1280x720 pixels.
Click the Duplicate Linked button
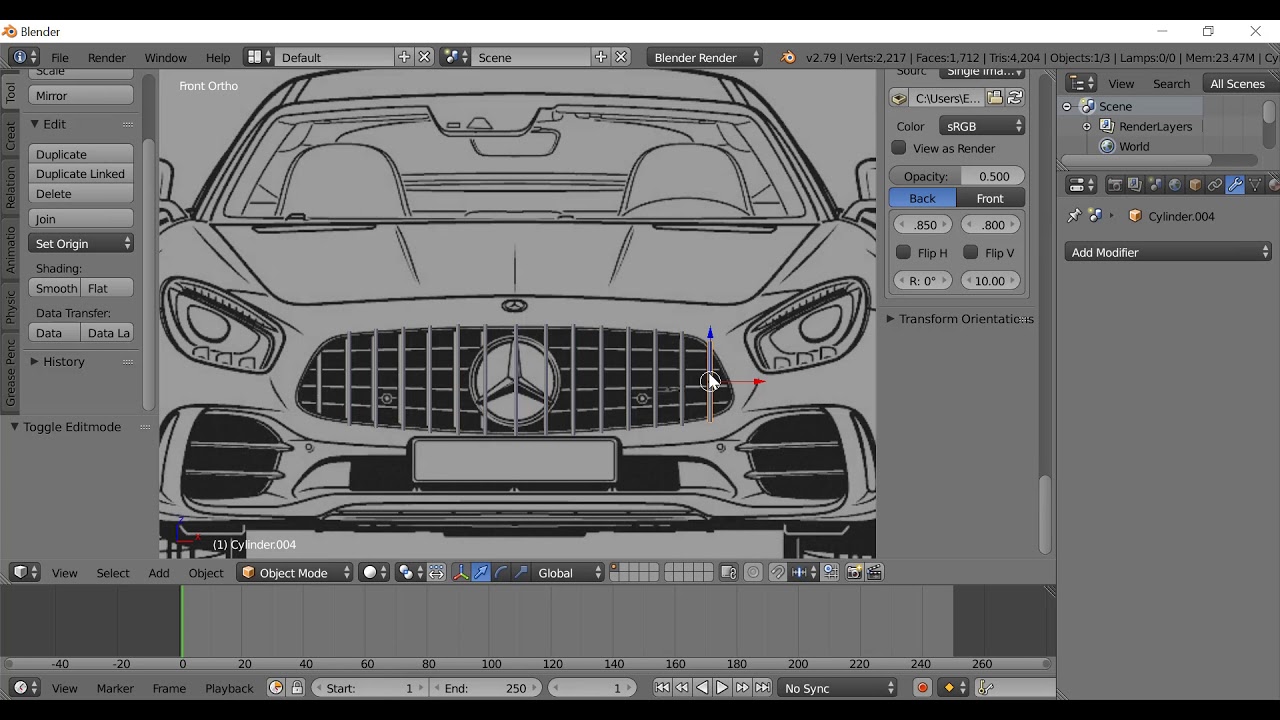coord(81,174)
